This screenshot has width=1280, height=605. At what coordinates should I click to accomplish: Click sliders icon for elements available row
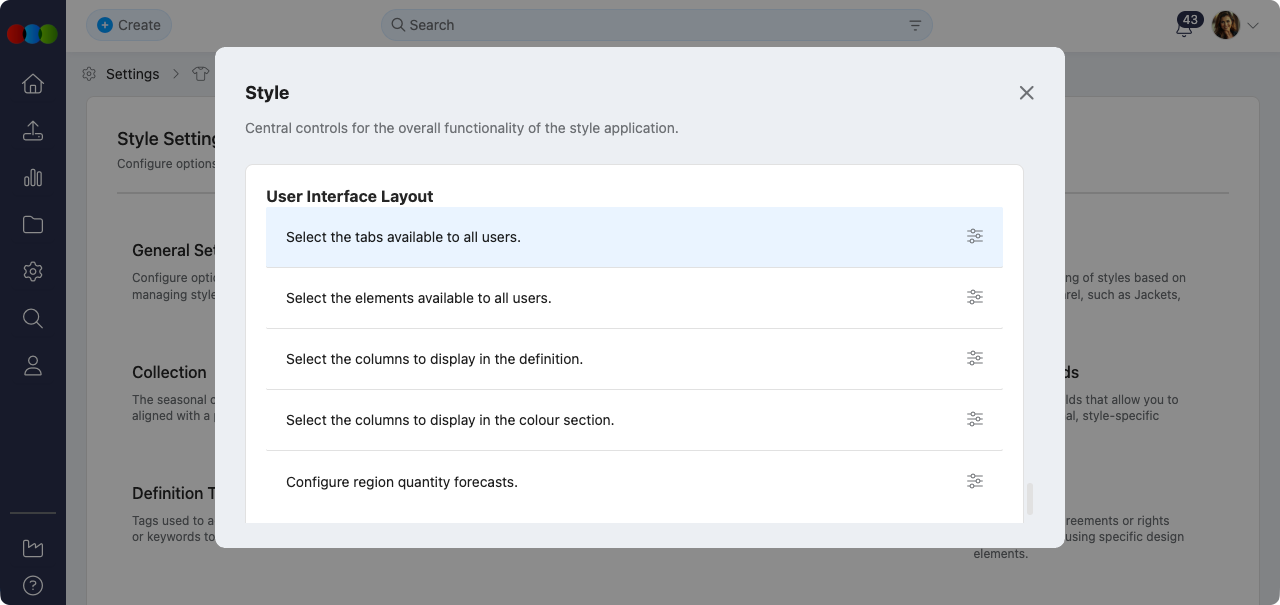point(975,298)
